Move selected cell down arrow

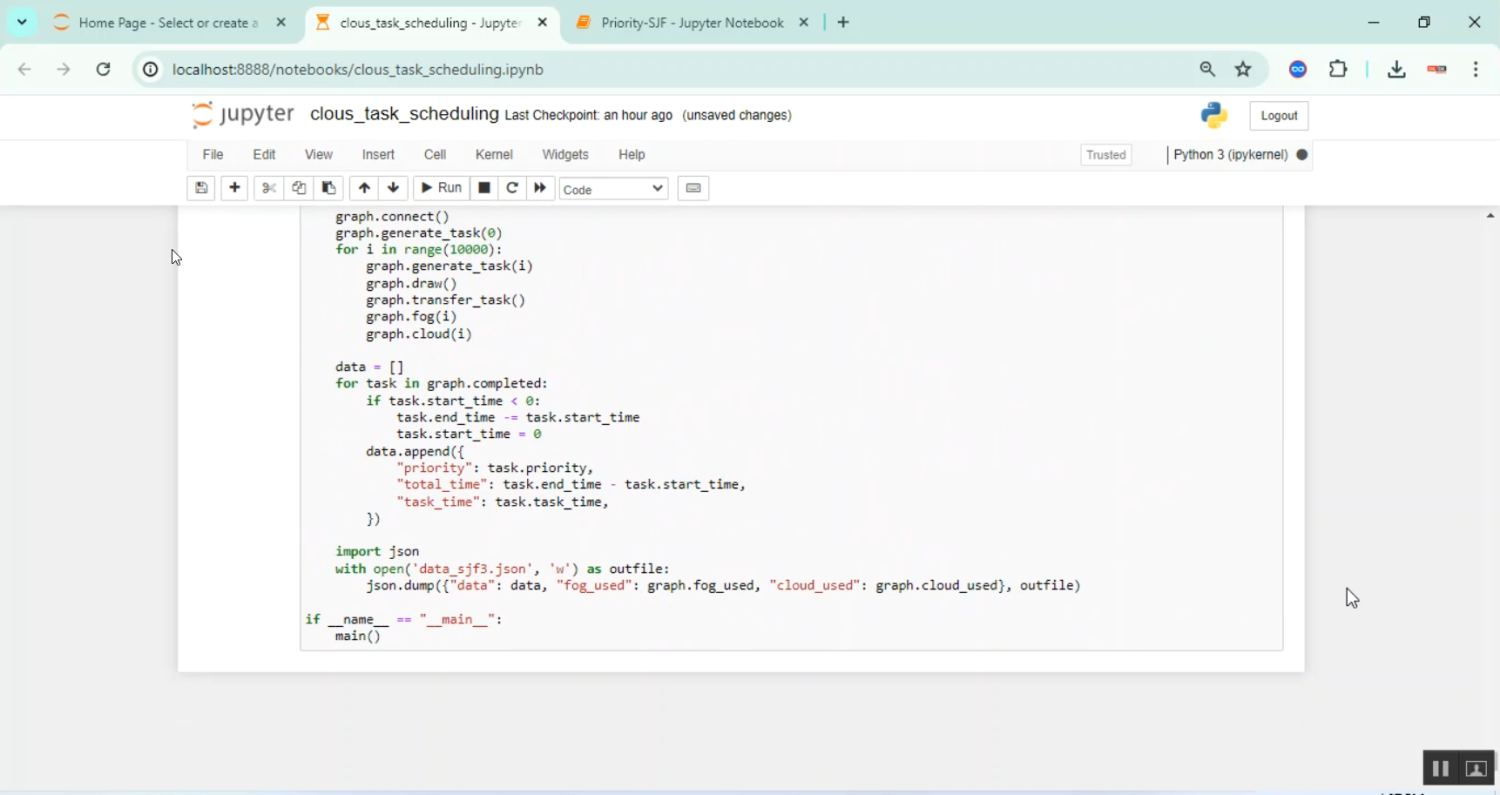click(x=393, y=188)
